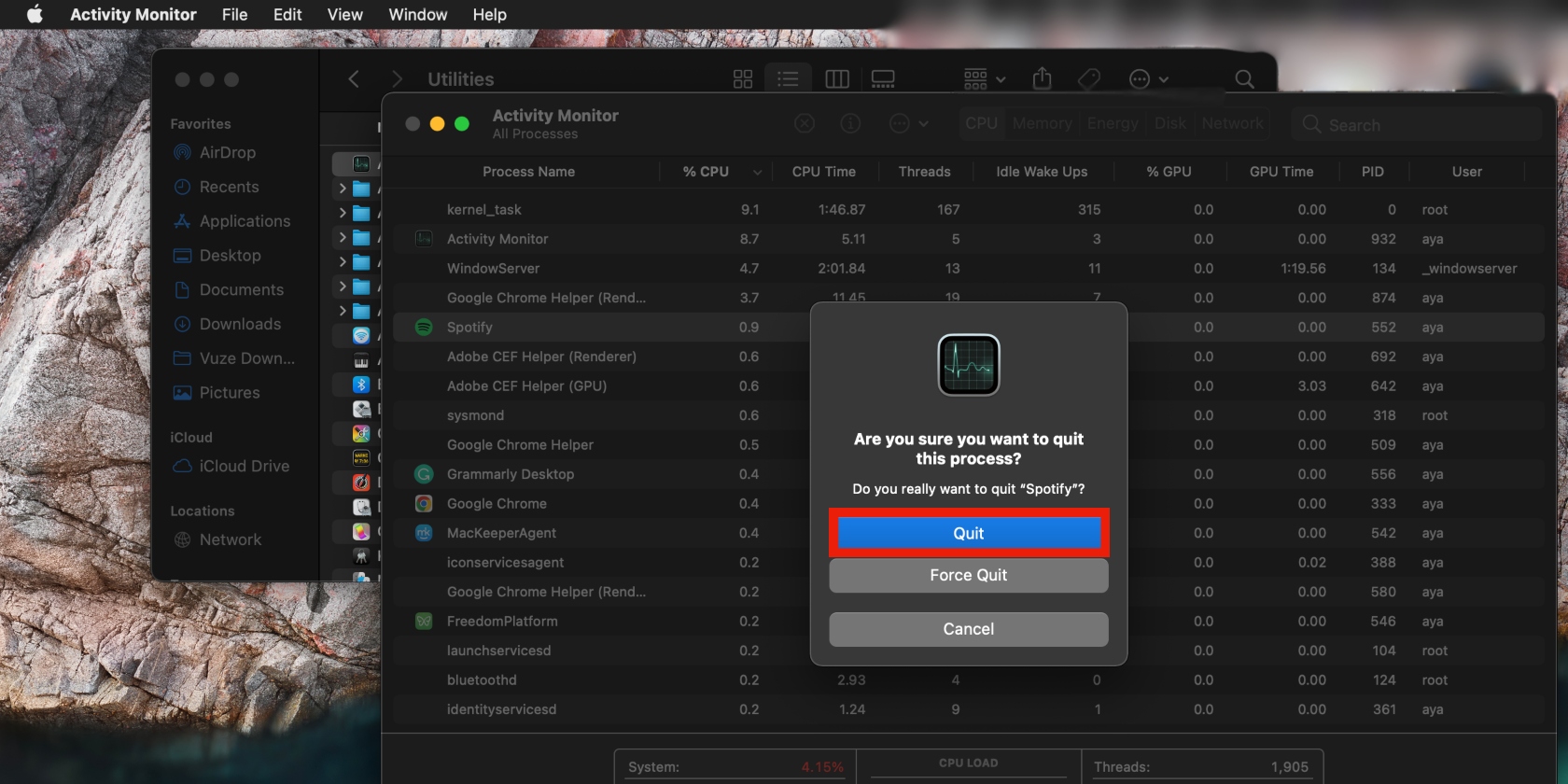
Task: Click the FreedomPlatform icon
Action: coord(424,622)
